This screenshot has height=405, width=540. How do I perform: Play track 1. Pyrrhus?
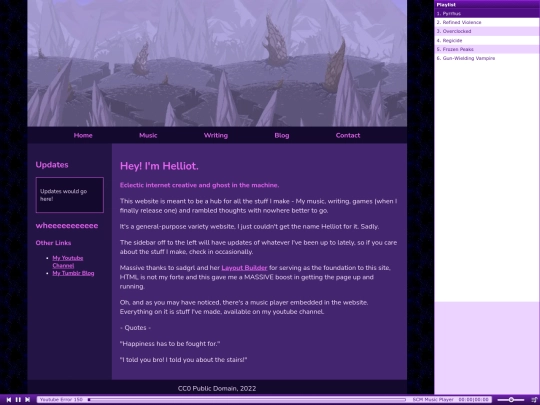click(x=487, y=13)
